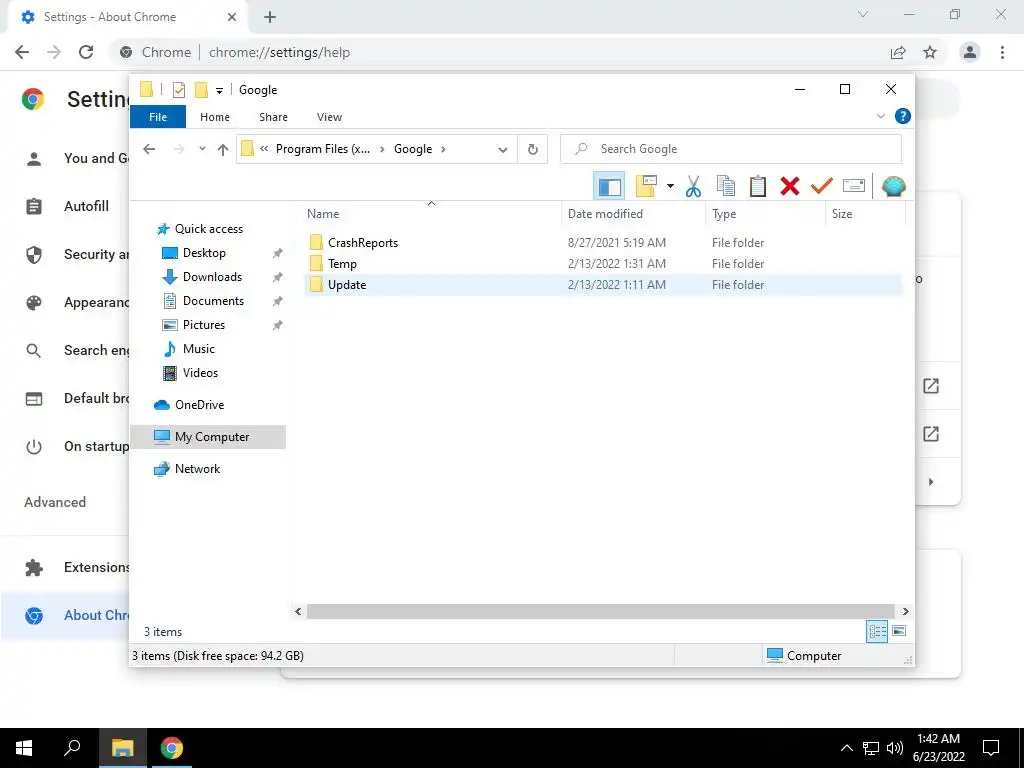Open the New folder dropdown arrow

tap(670, 187)
